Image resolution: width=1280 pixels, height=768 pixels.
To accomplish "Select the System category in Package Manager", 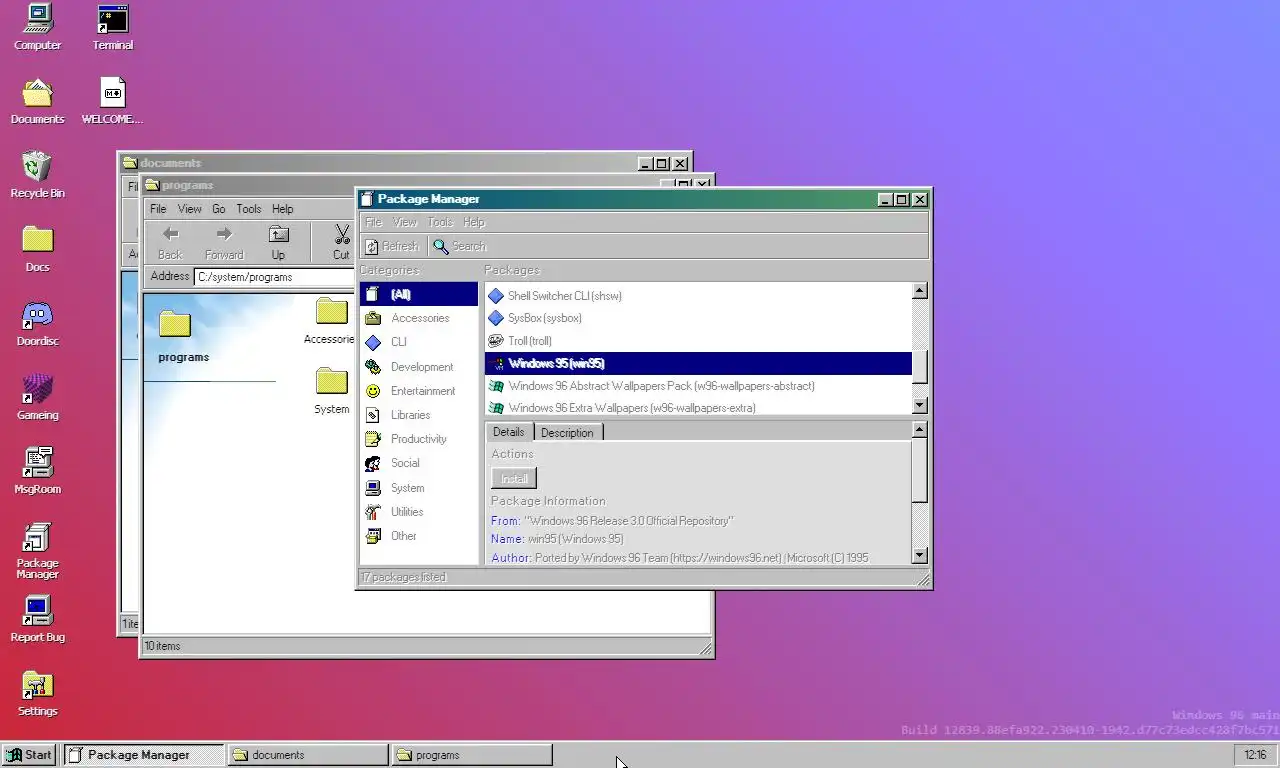I will 419,488.
